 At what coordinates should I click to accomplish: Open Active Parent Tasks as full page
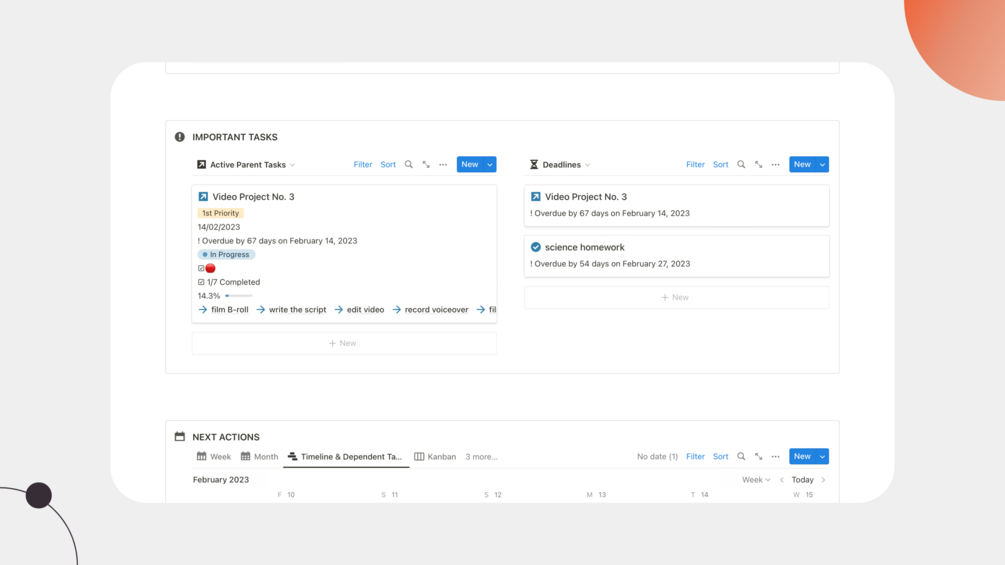426,165
